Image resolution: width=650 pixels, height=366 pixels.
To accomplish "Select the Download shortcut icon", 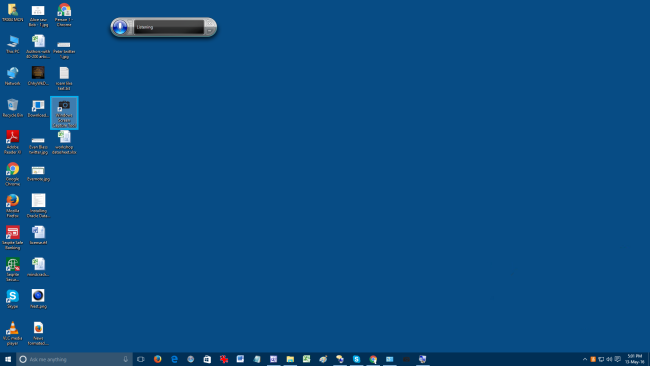I will tap(39, 109).
